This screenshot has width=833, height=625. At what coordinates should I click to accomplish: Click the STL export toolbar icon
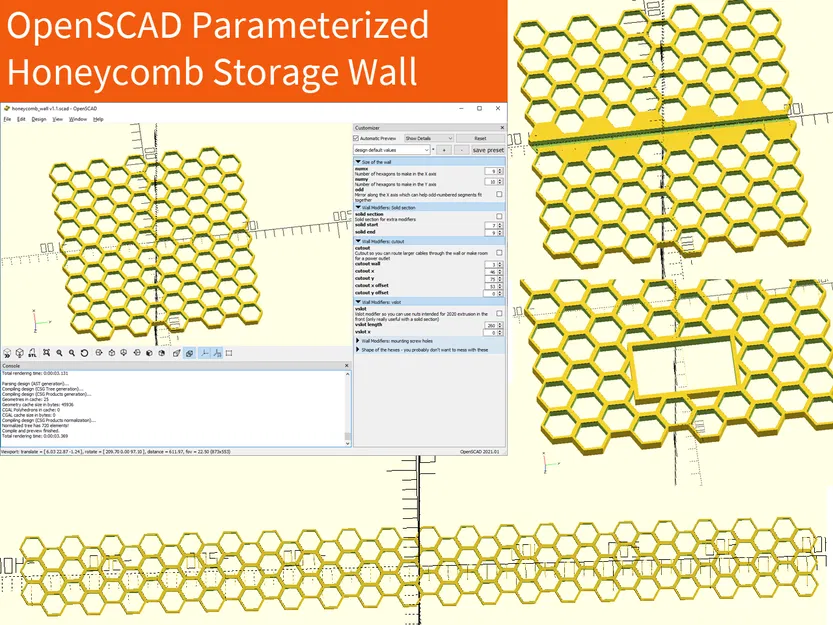coord(32,353)
